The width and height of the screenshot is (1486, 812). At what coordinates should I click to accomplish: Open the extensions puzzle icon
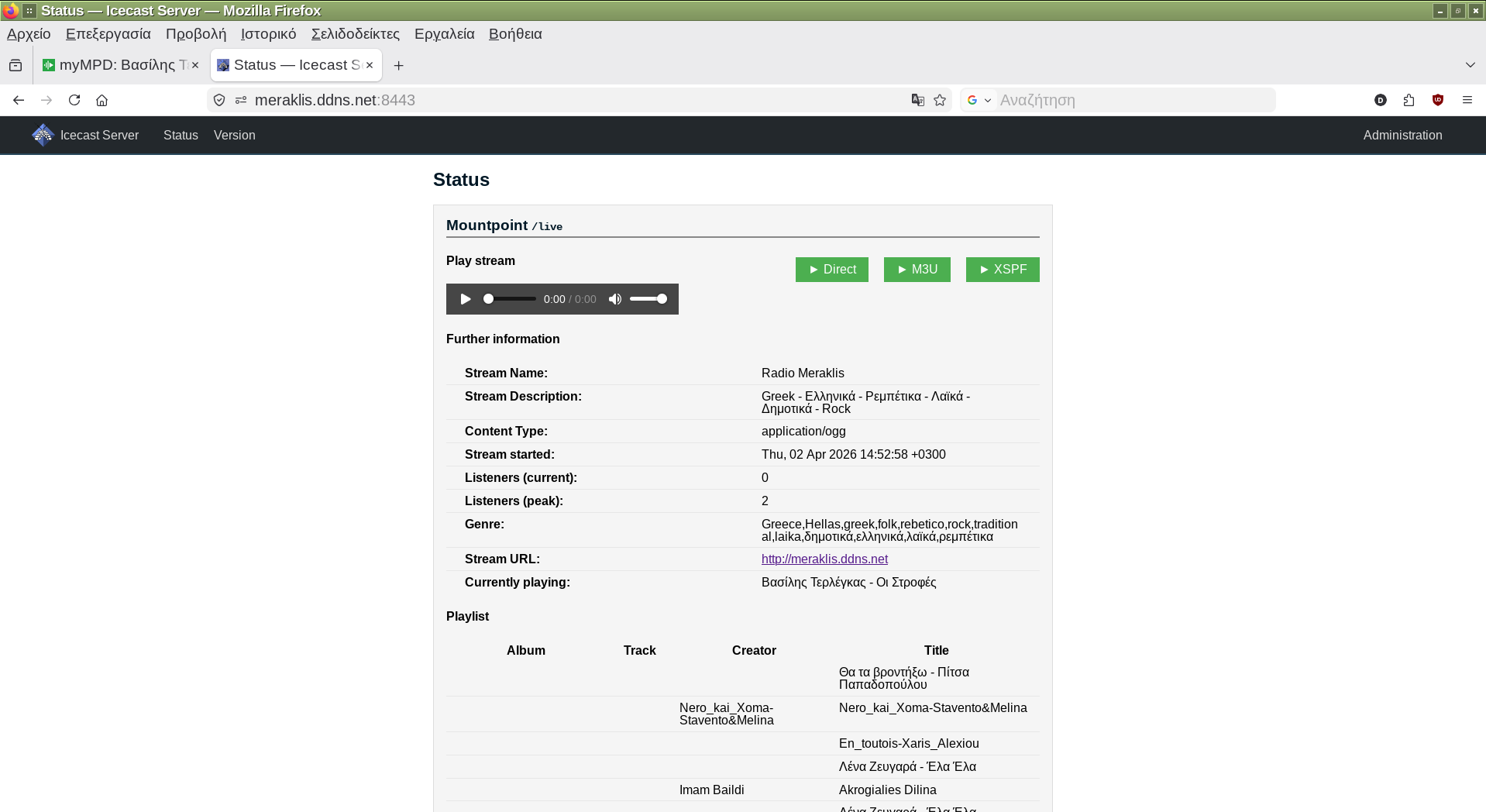(x=1409, y=100)
